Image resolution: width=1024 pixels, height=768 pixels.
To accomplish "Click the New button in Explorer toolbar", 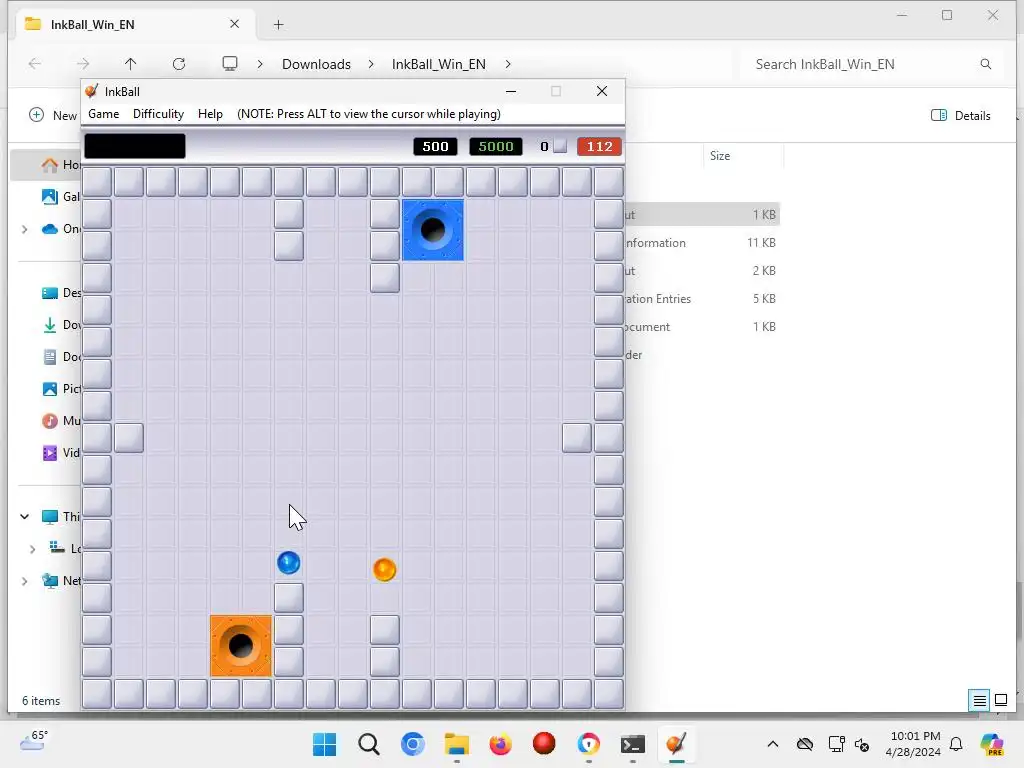I will (x=53, y=115).
